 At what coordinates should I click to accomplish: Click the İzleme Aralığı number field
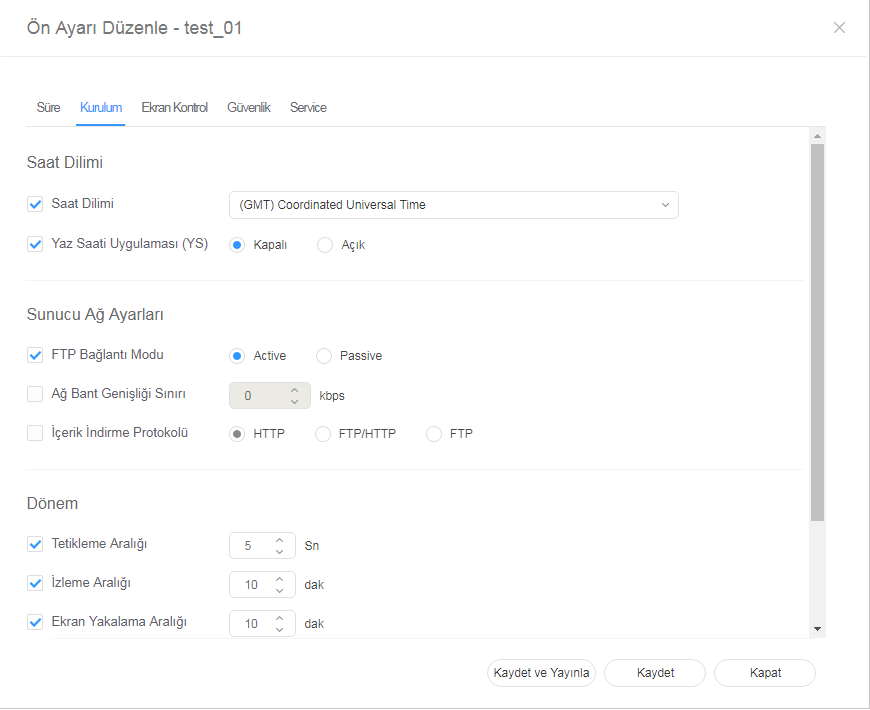tap(251, 584)
